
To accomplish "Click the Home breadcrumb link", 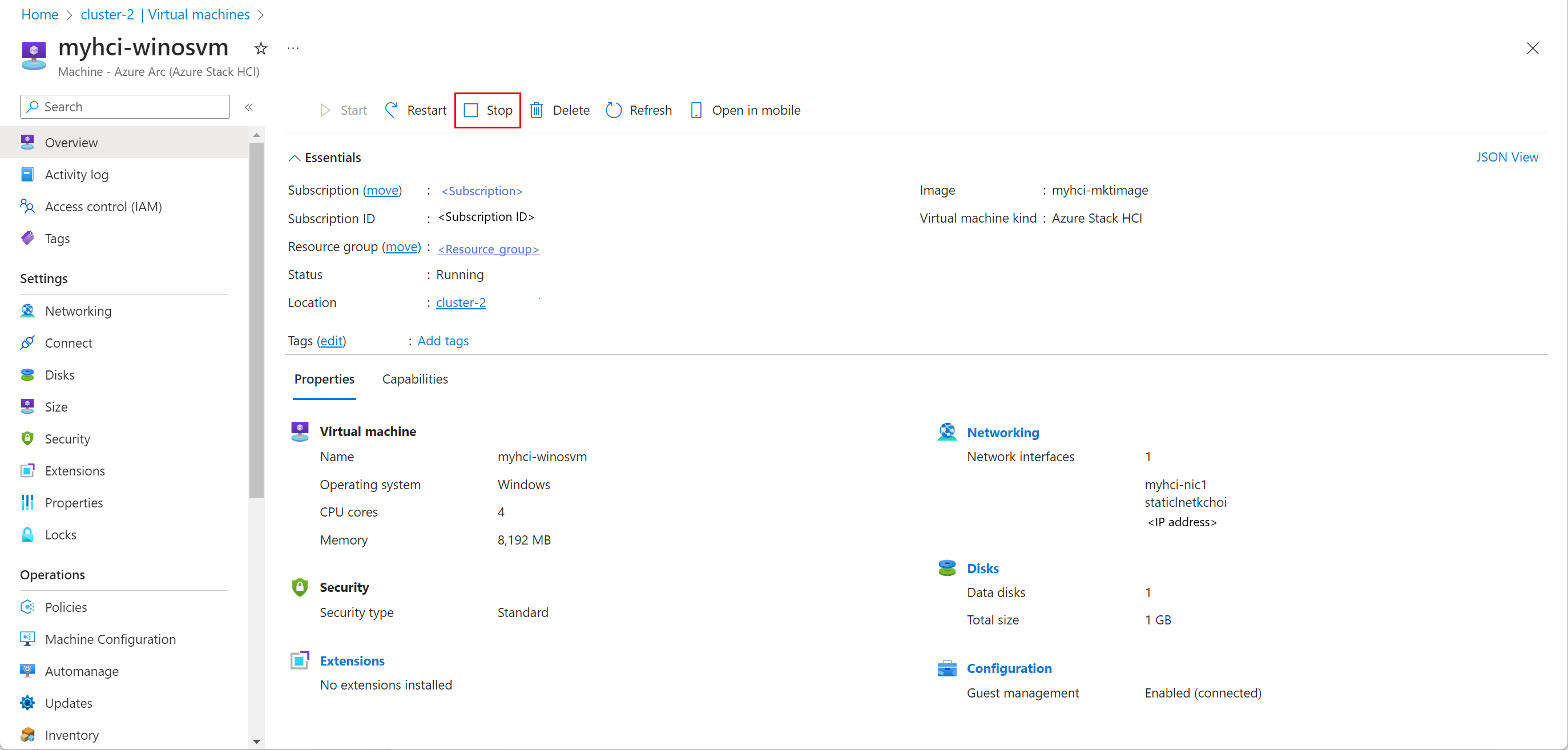I will pyautogui.click(x=39, y=14).
